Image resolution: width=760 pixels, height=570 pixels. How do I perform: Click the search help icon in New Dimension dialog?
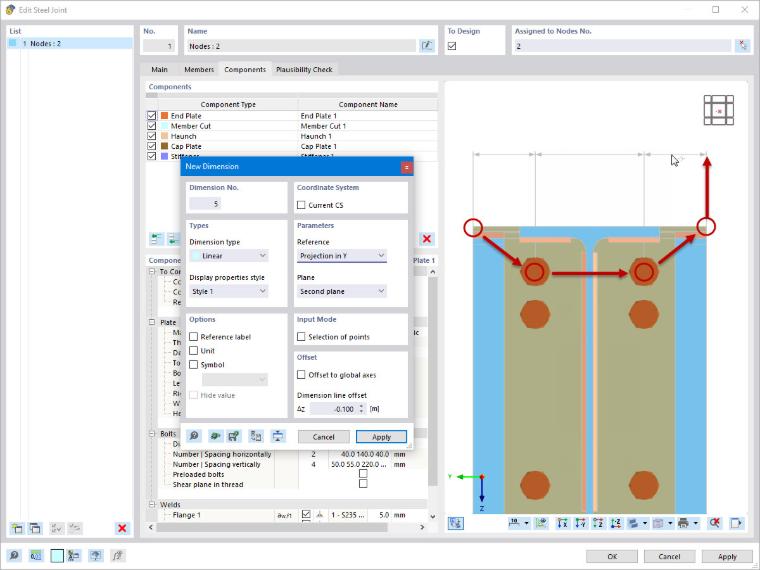pos(194,436)
